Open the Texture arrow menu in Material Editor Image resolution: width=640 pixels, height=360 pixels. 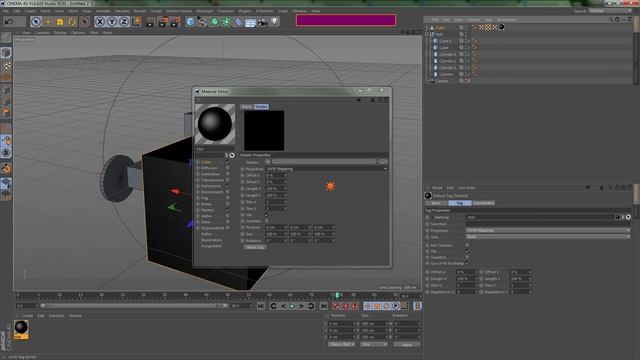267,162
